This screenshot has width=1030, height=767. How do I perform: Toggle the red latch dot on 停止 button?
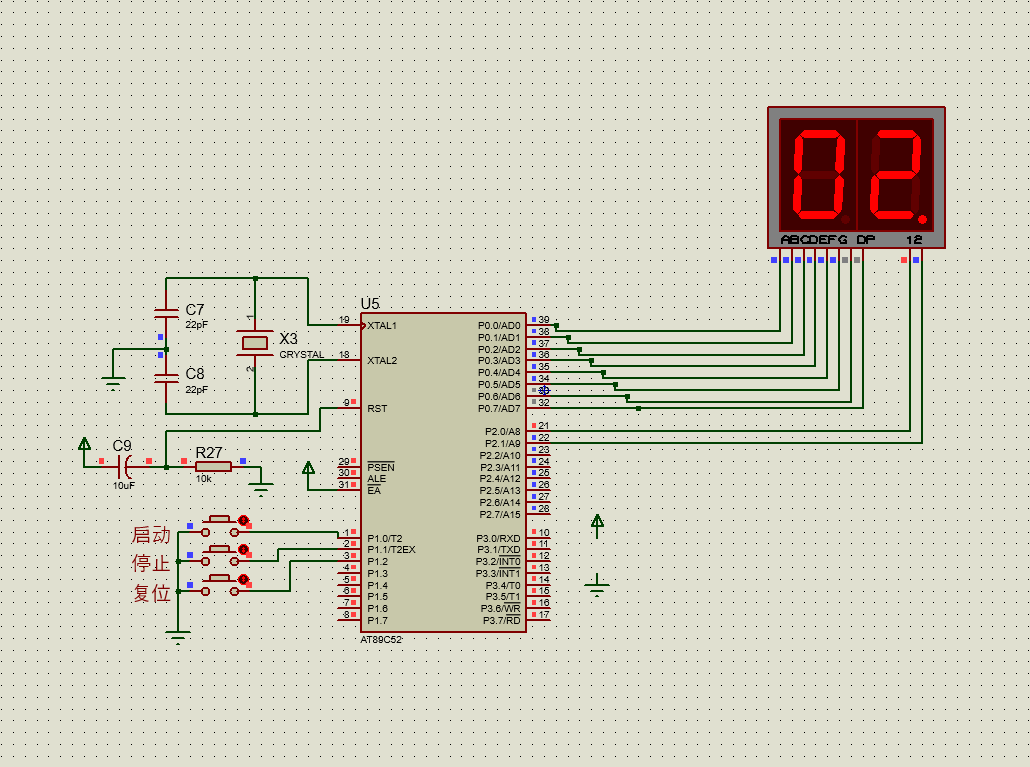(244, 550)
